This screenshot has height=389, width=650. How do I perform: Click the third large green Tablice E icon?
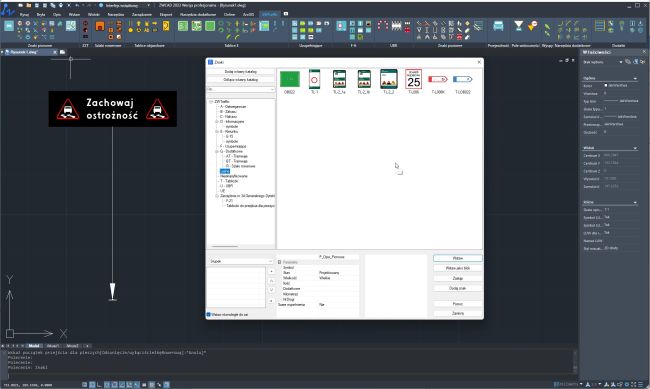[x=210, y=26]
